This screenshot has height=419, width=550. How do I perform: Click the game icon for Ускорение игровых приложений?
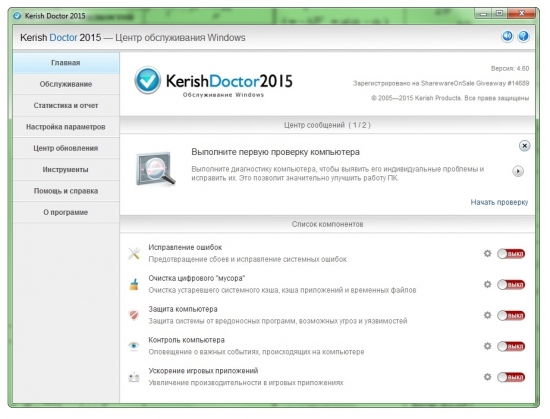134,377
